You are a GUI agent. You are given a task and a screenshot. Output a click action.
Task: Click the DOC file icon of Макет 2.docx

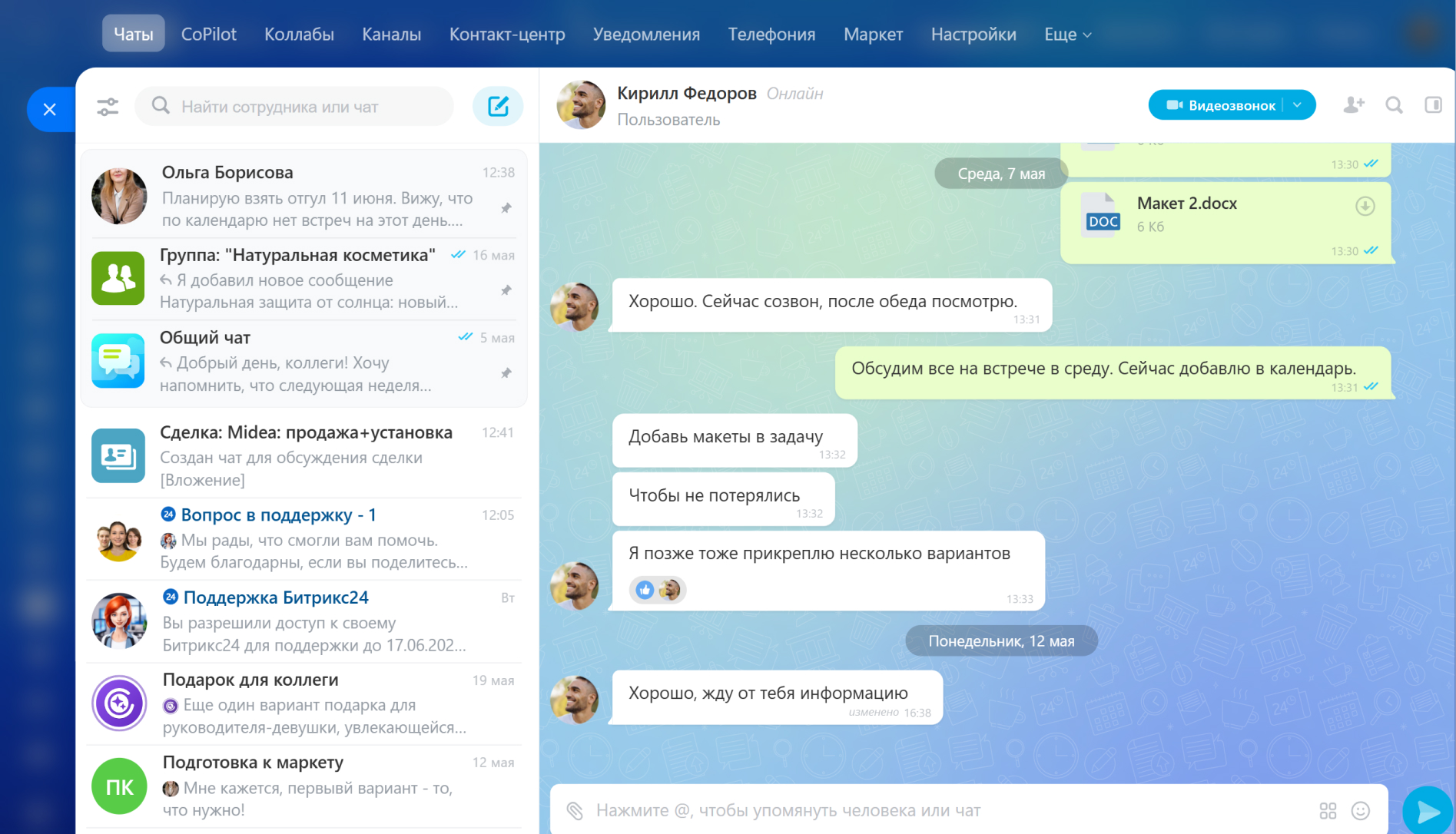pos(1103,214)
